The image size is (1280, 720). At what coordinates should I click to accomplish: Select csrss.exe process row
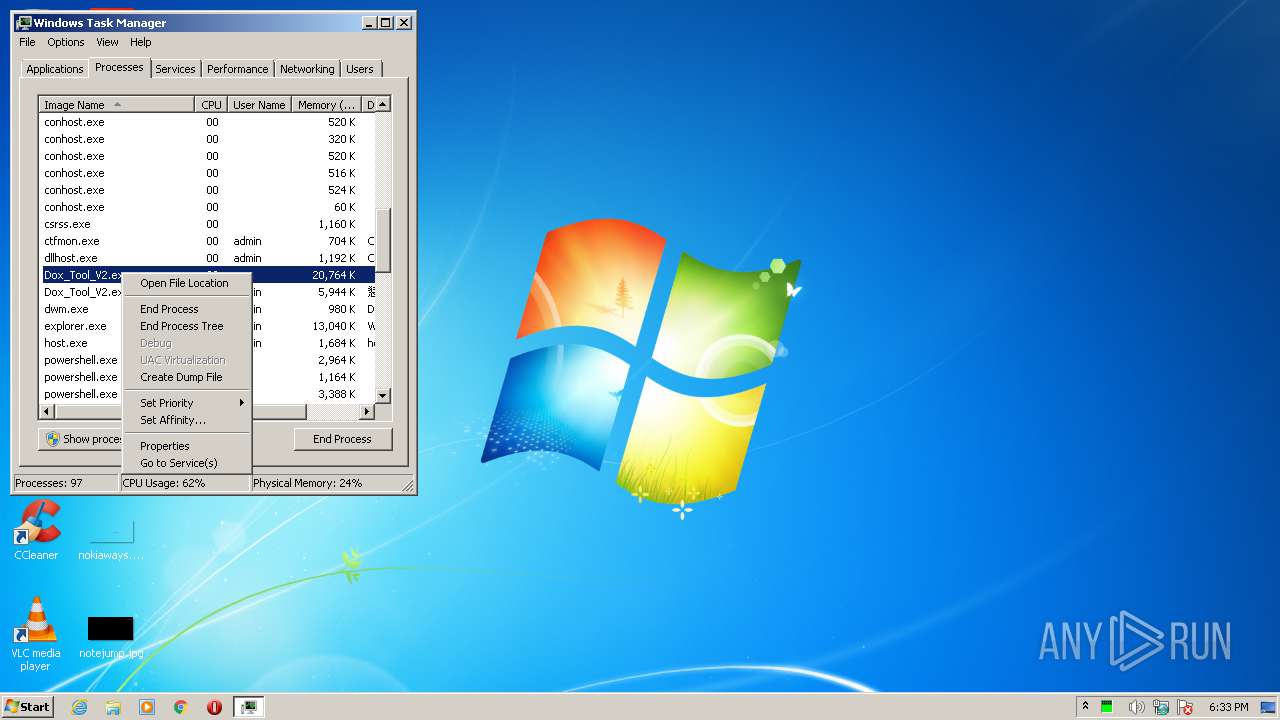point(207,224)
